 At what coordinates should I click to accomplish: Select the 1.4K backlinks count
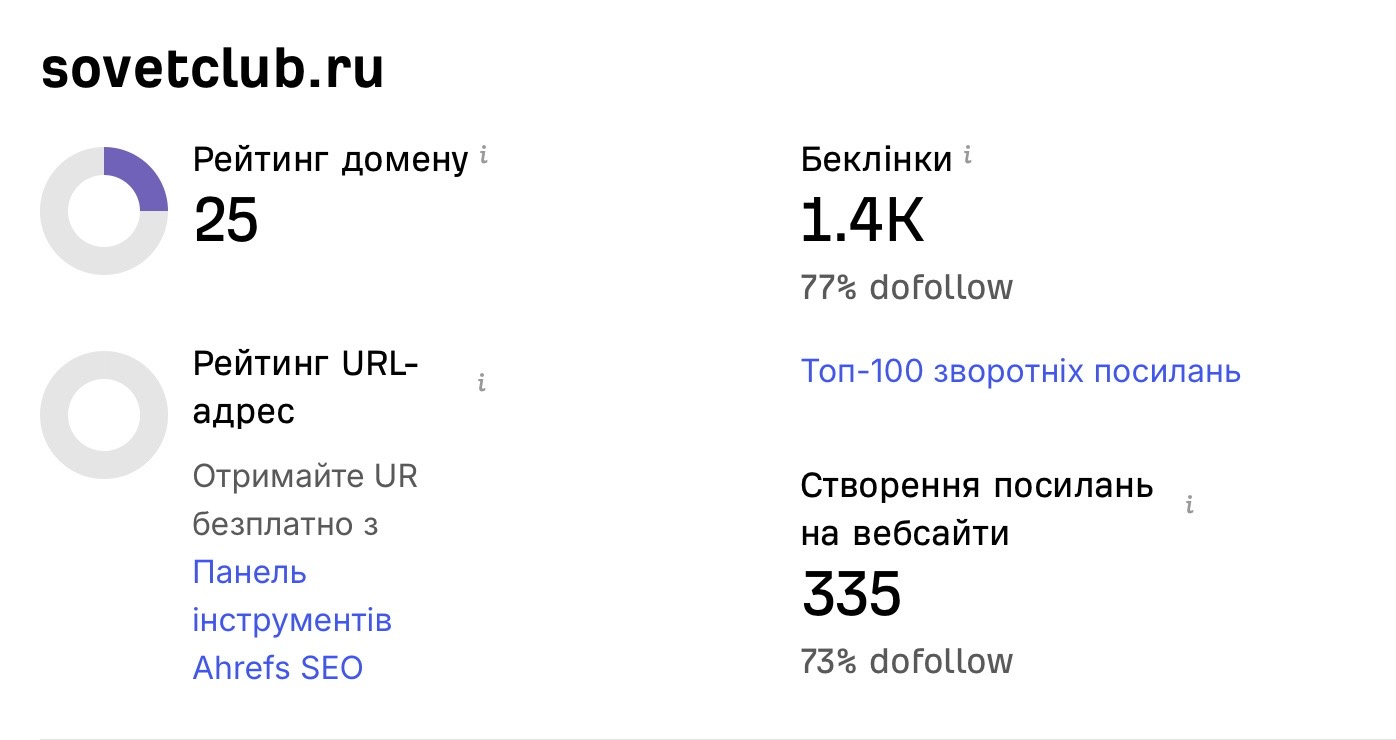click(x=862, y=222)
